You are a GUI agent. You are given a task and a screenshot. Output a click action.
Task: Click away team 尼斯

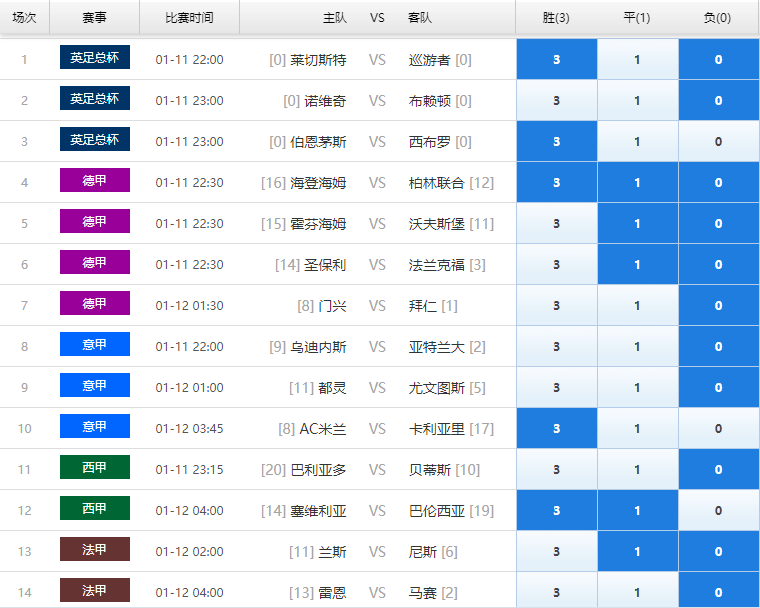423,551
